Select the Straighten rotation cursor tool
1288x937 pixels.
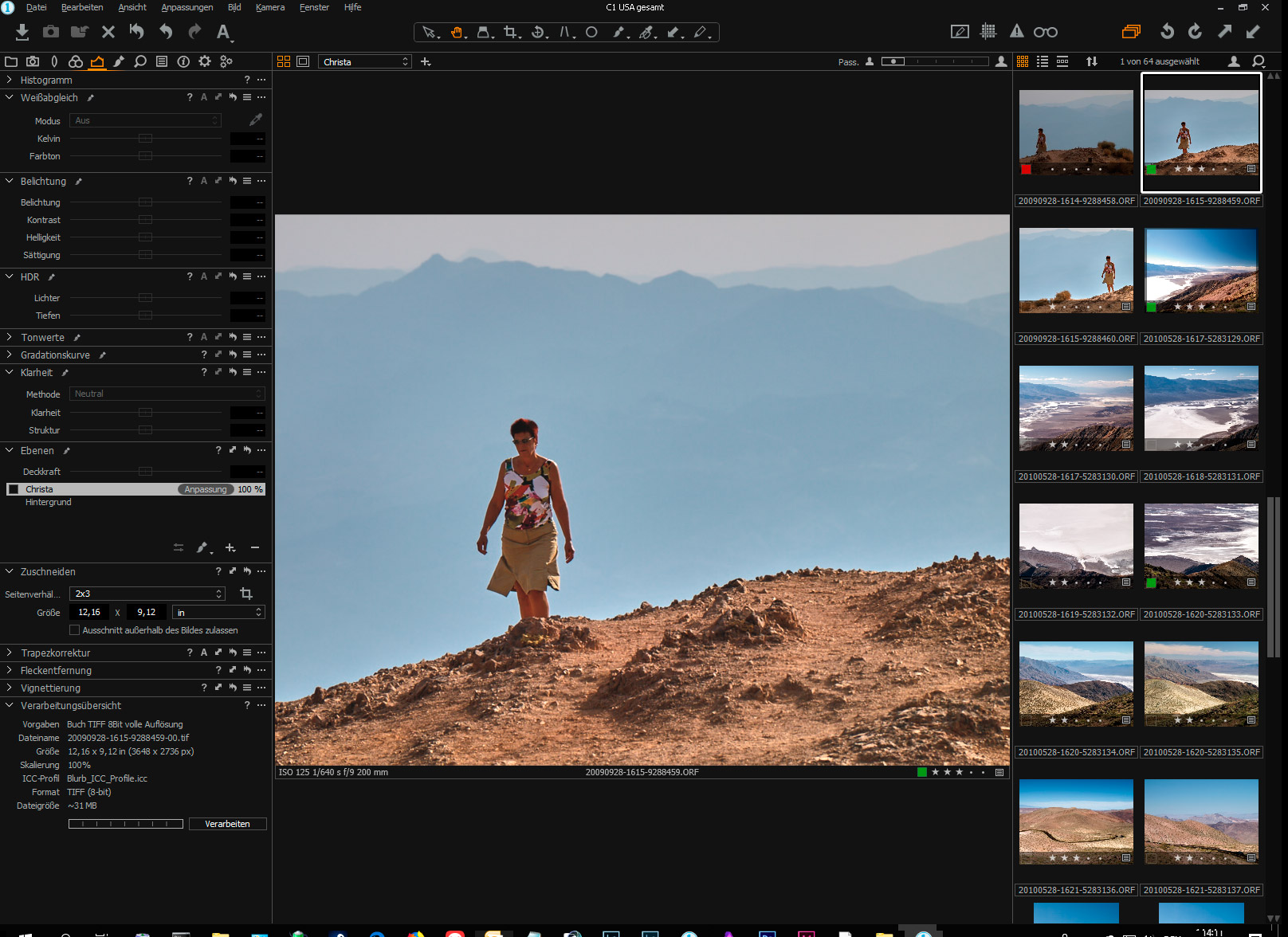coord(539,33)
